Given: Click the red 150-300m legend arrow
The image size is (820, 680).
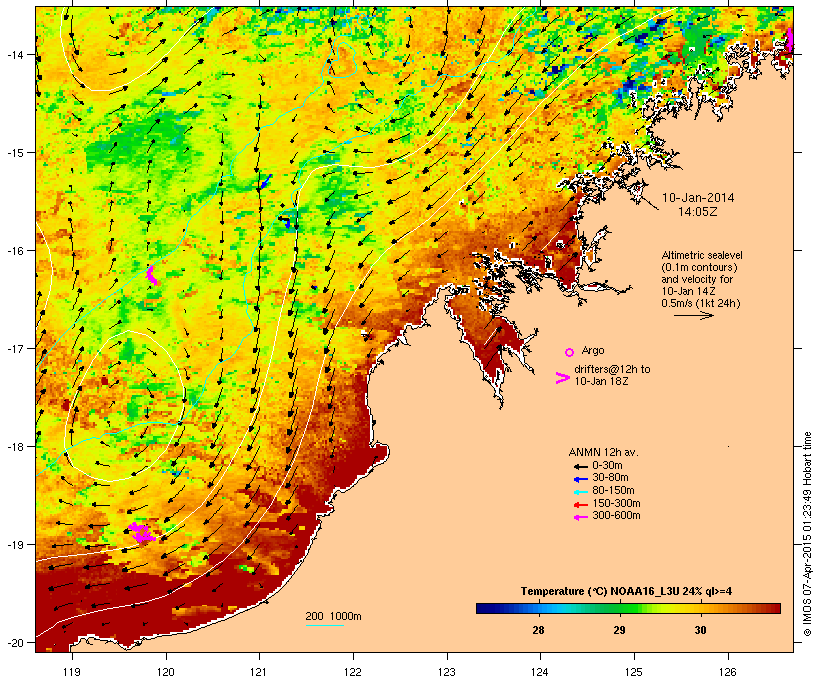Looking at the screenshot, I should [x=580, y=504].
